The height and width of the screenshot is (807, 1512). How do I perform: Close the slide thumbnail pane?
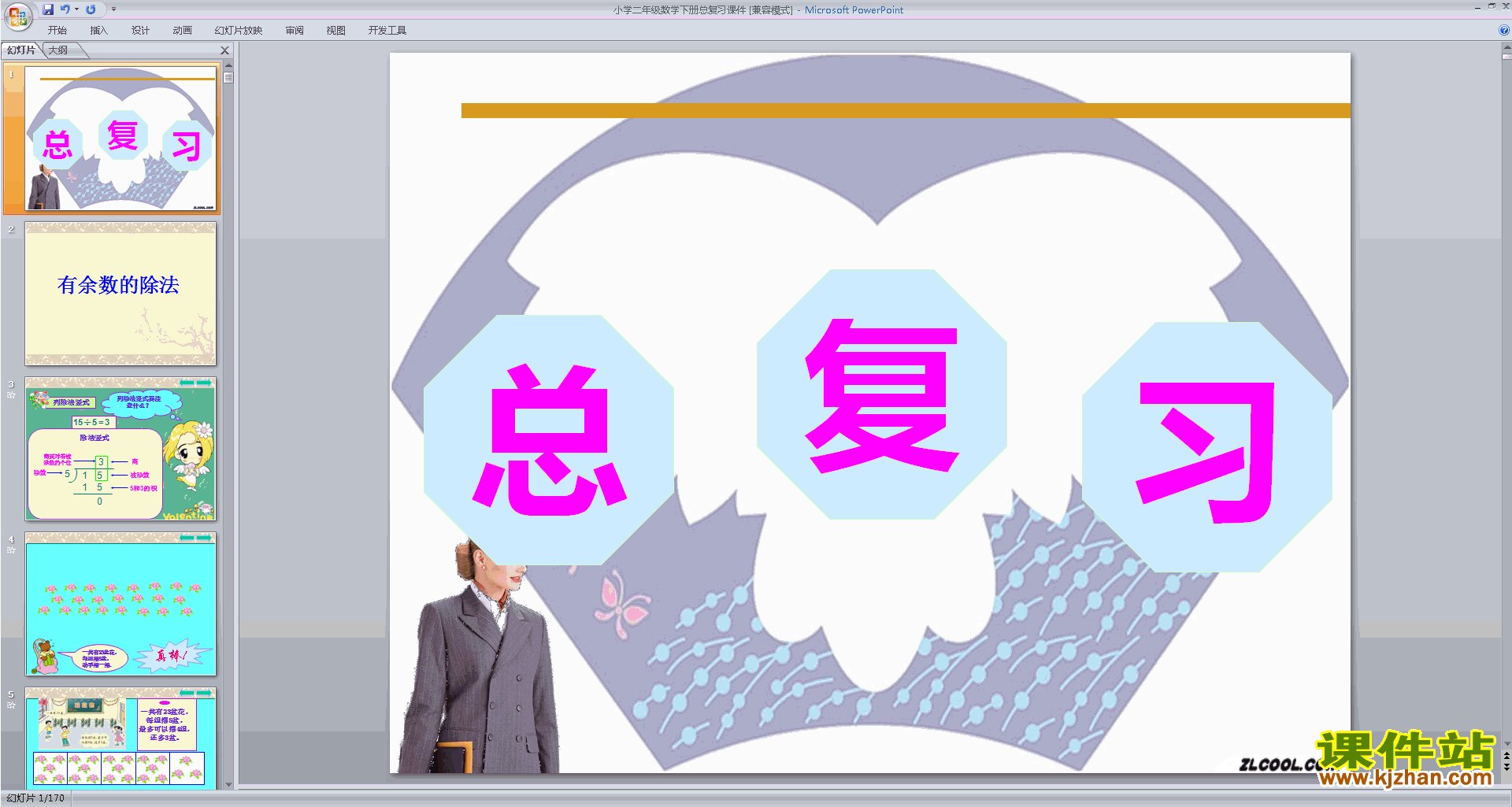pos(224,50)
